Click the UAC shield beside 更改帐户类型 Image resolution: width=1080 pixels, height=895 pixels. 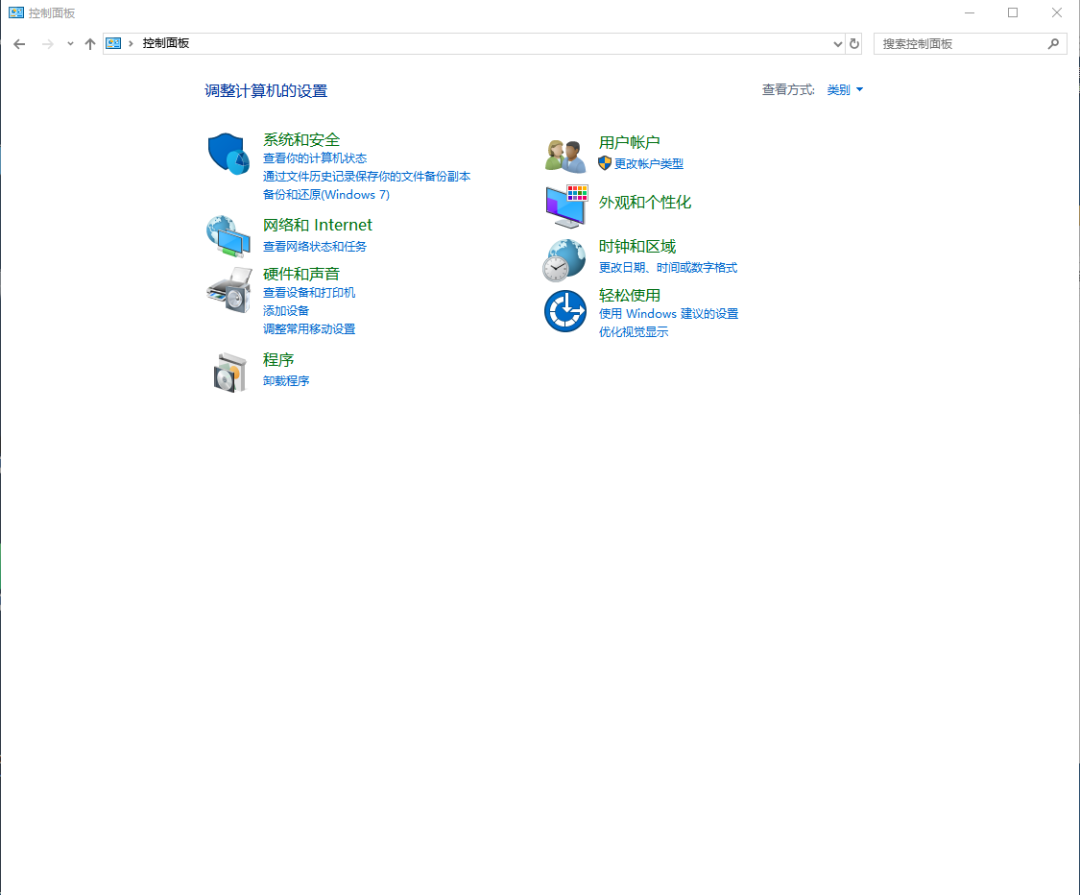pos(605,163)
